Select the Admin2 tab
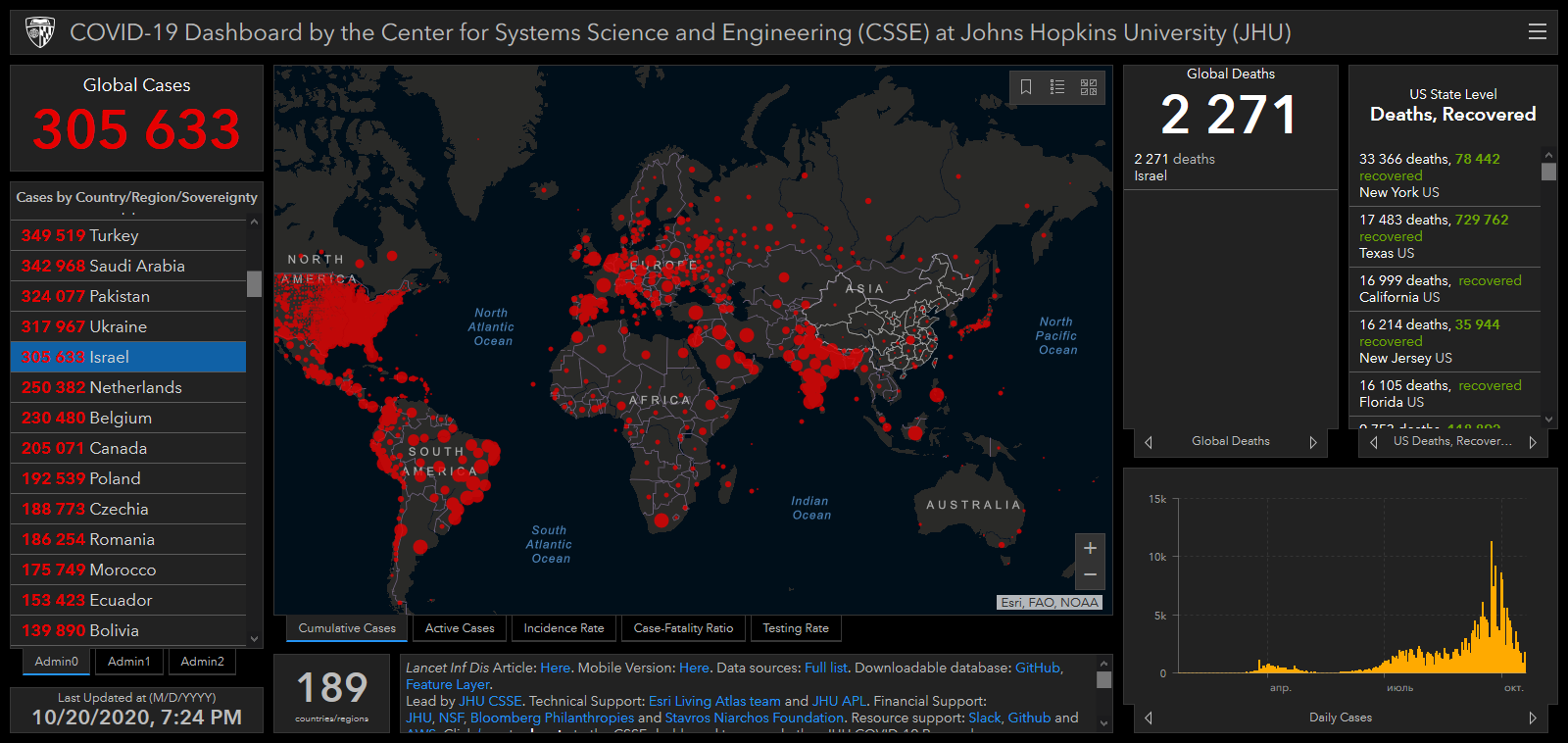Screen dimensions: 1568x743 (x=203, y=662)
